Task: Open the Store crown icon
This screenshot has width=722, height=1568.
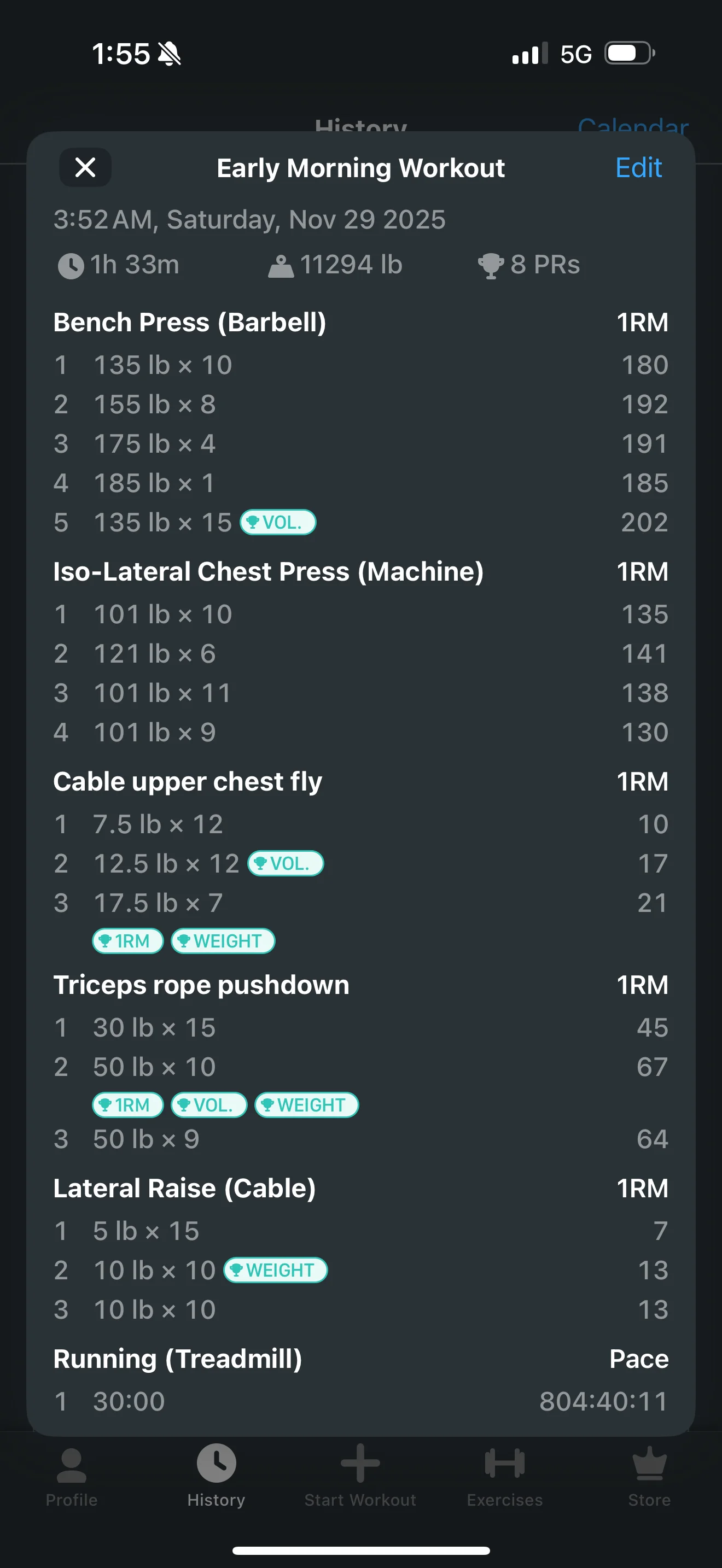Action: click(x=649, y=1464)
